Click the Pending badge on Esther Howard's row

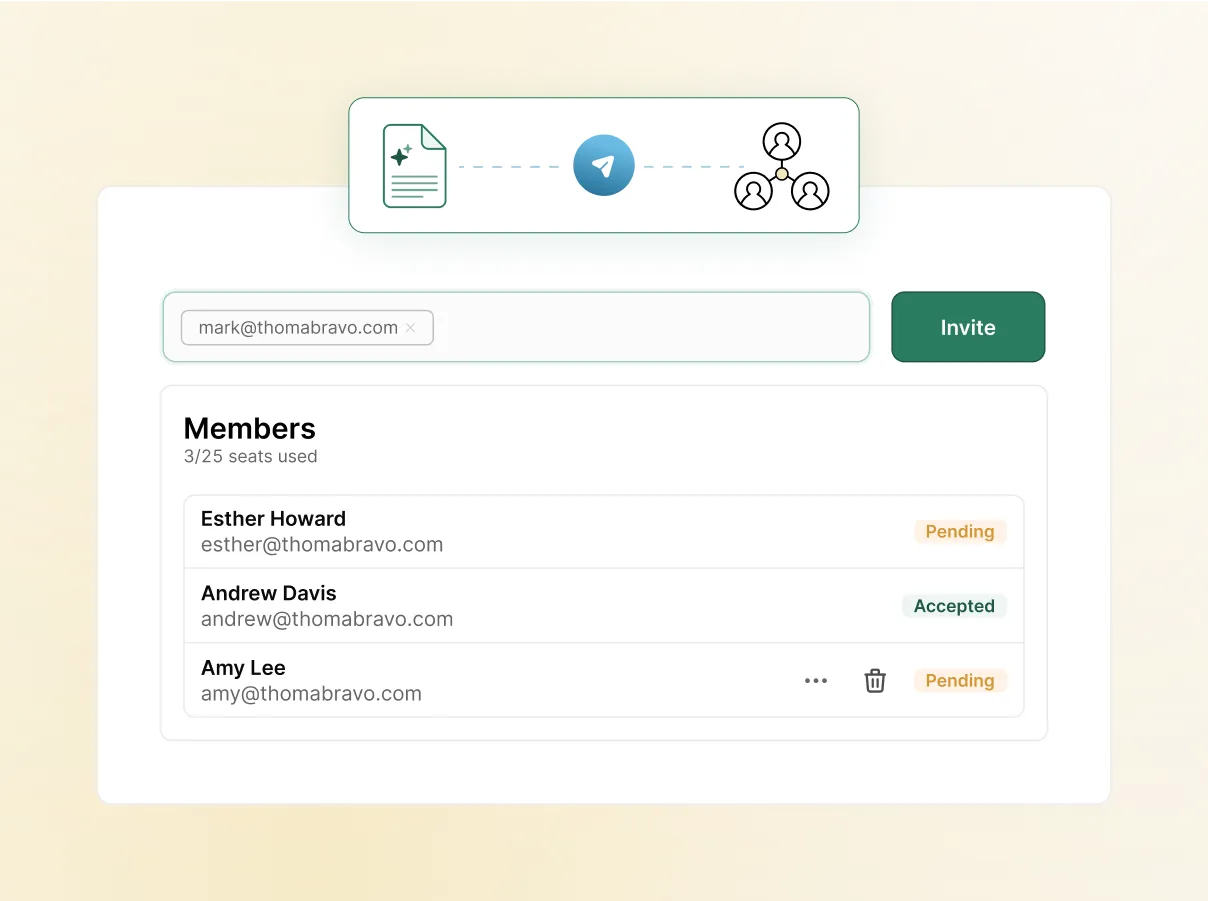959,531
